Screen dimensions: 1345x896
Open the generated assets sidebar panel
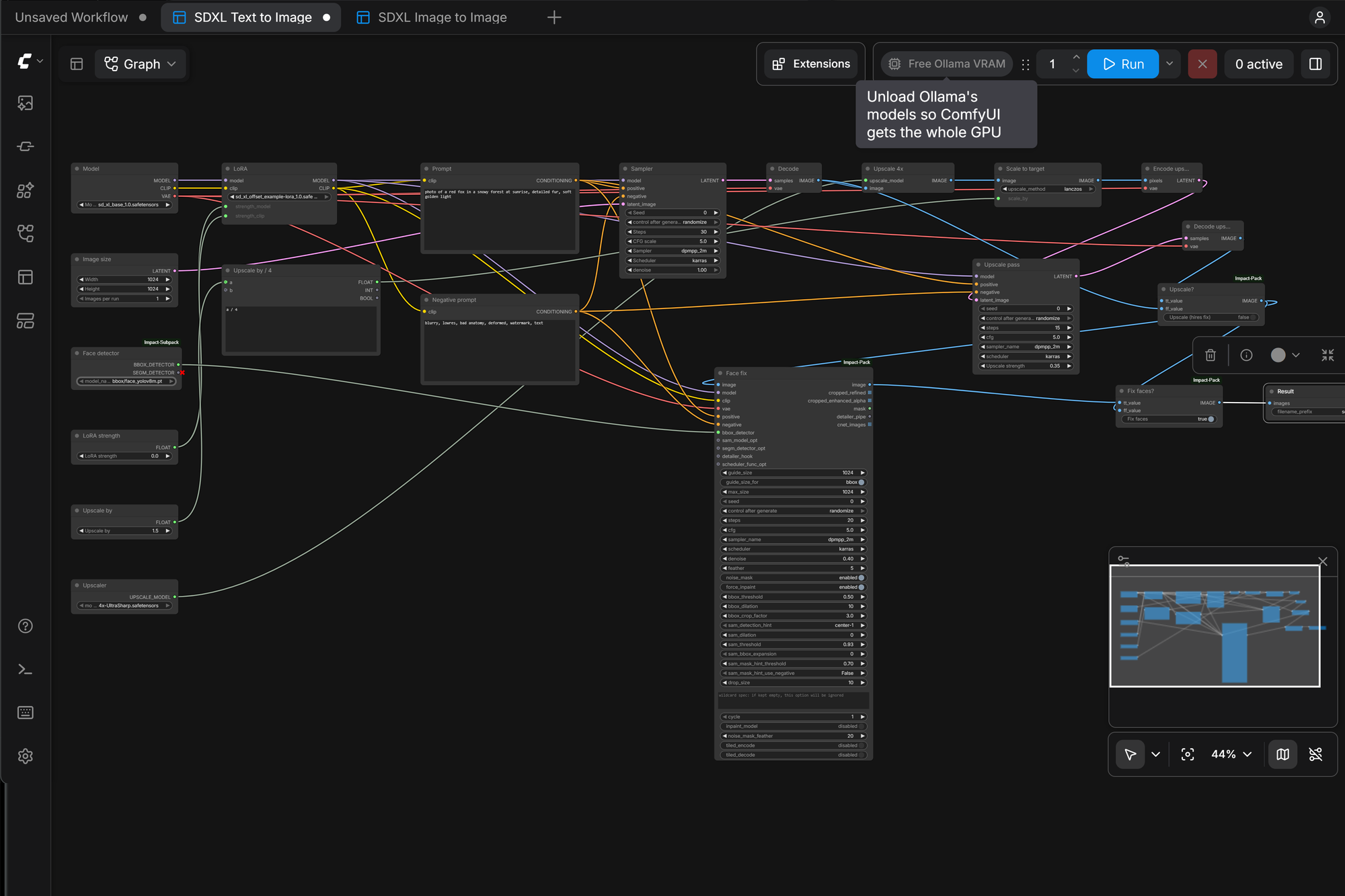[x=26, y=103]
